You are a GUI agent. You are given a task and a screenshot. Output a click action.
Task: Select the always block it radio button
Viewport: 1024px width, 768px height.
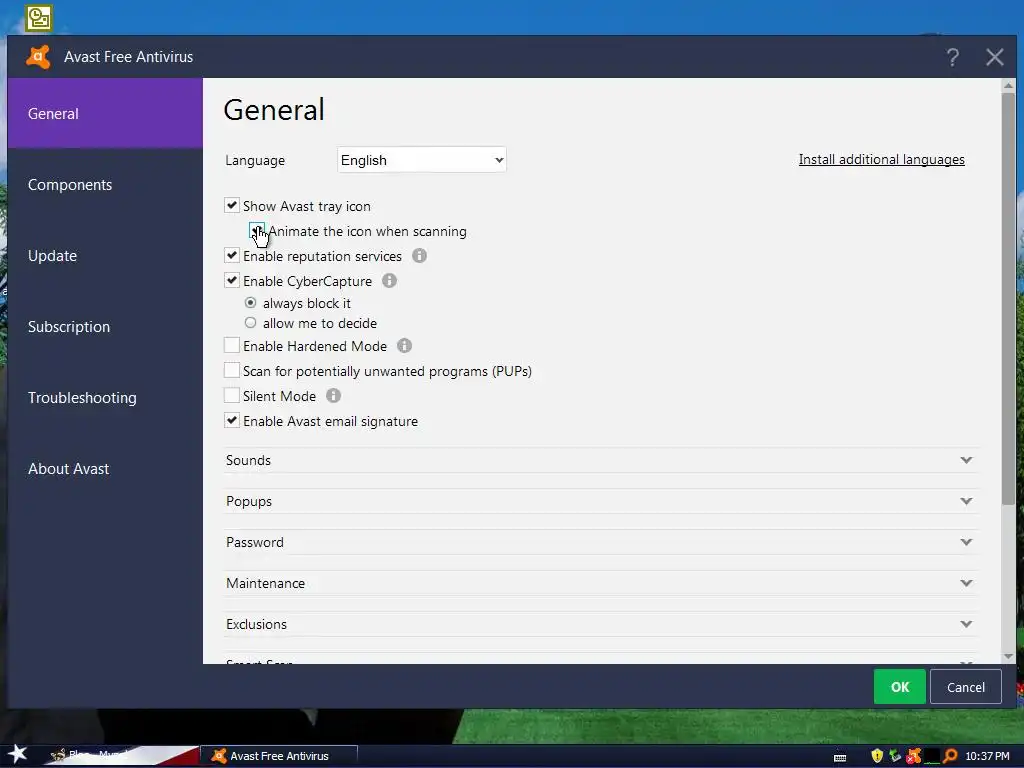click(x=250, y=303)
